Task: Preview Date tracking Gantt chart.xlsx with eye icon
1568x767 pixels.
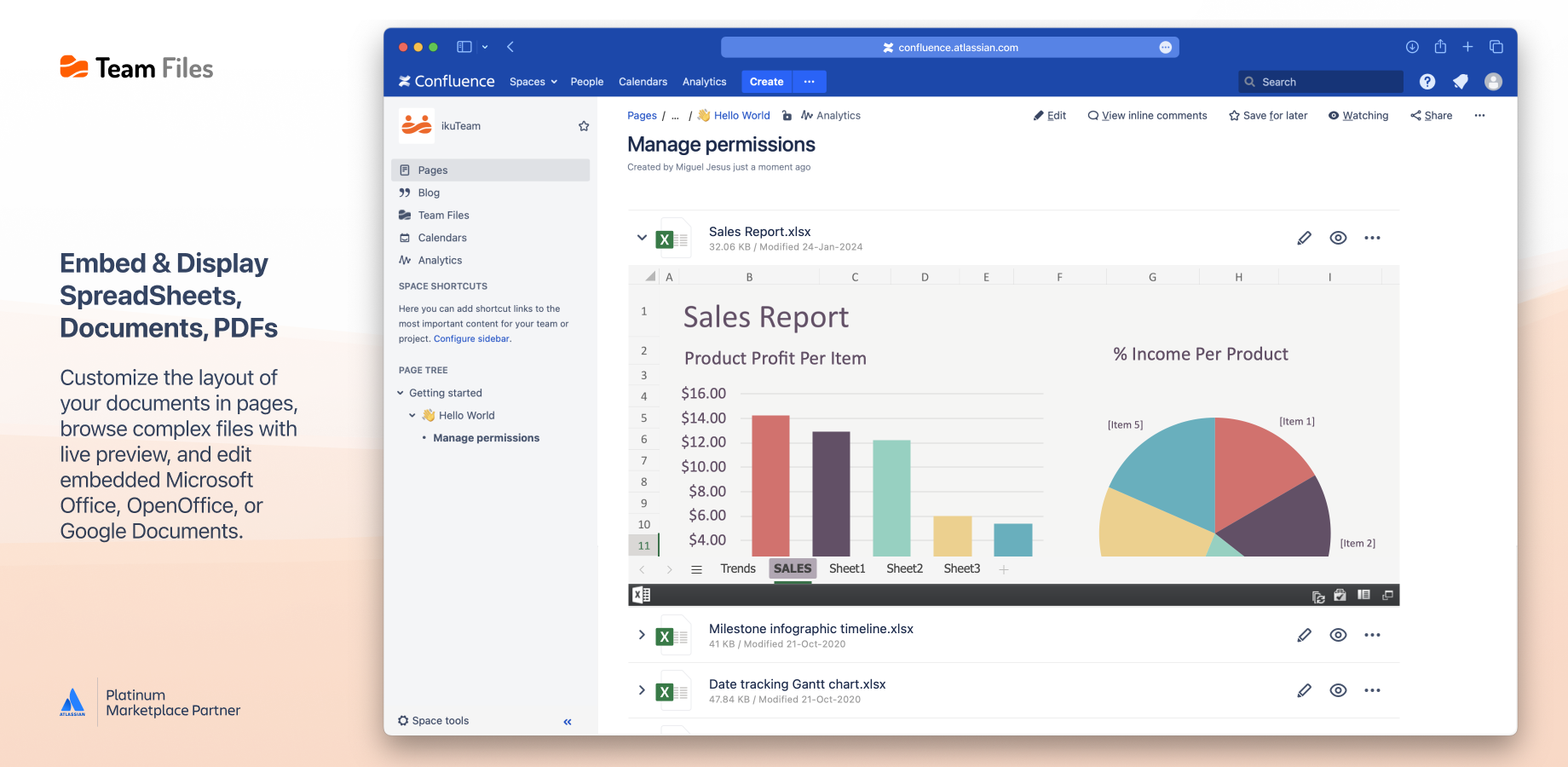Action: pos(1338,690)
